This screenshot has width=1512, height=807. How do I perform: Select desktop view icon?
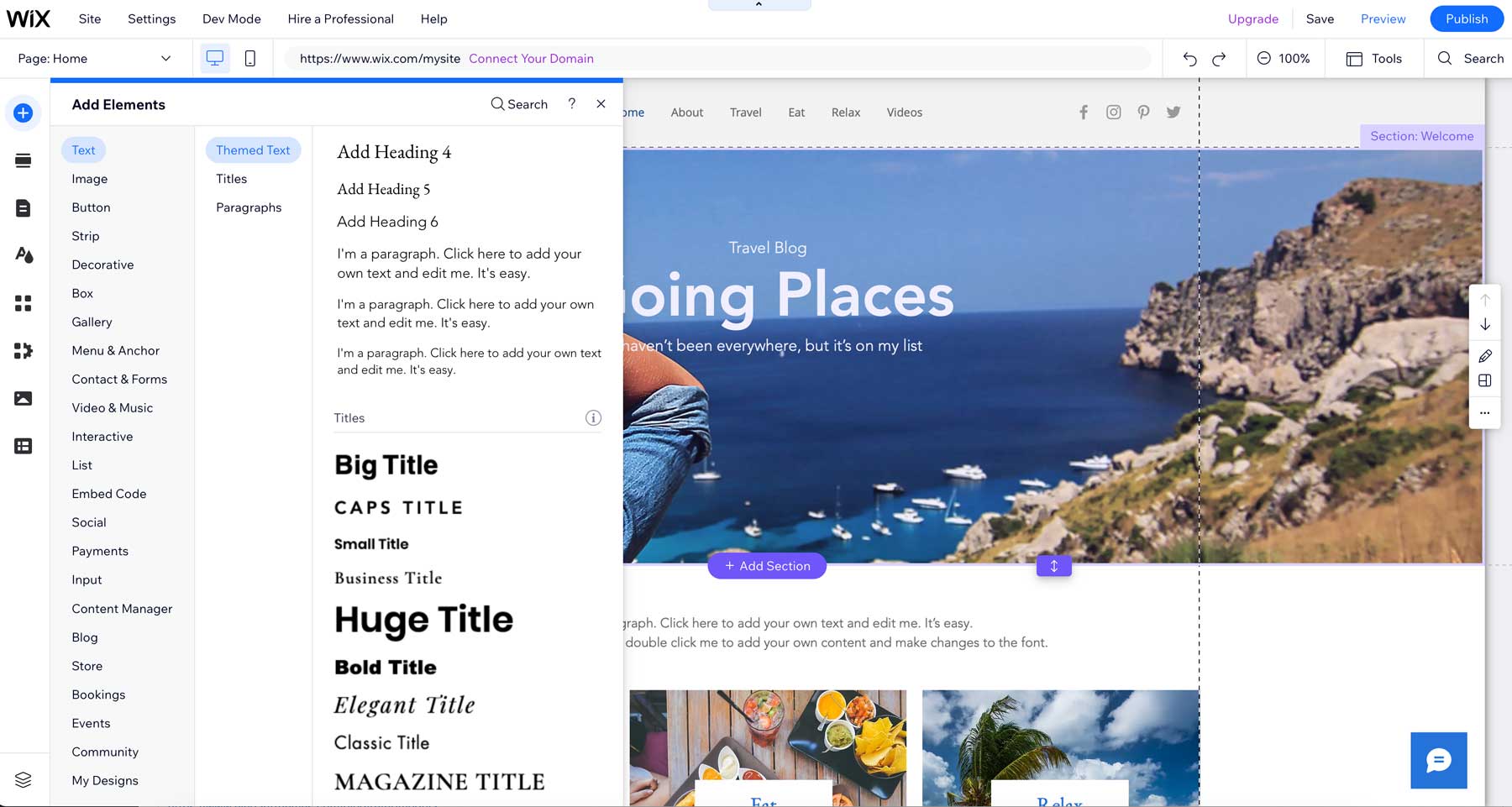coord(215,59)
